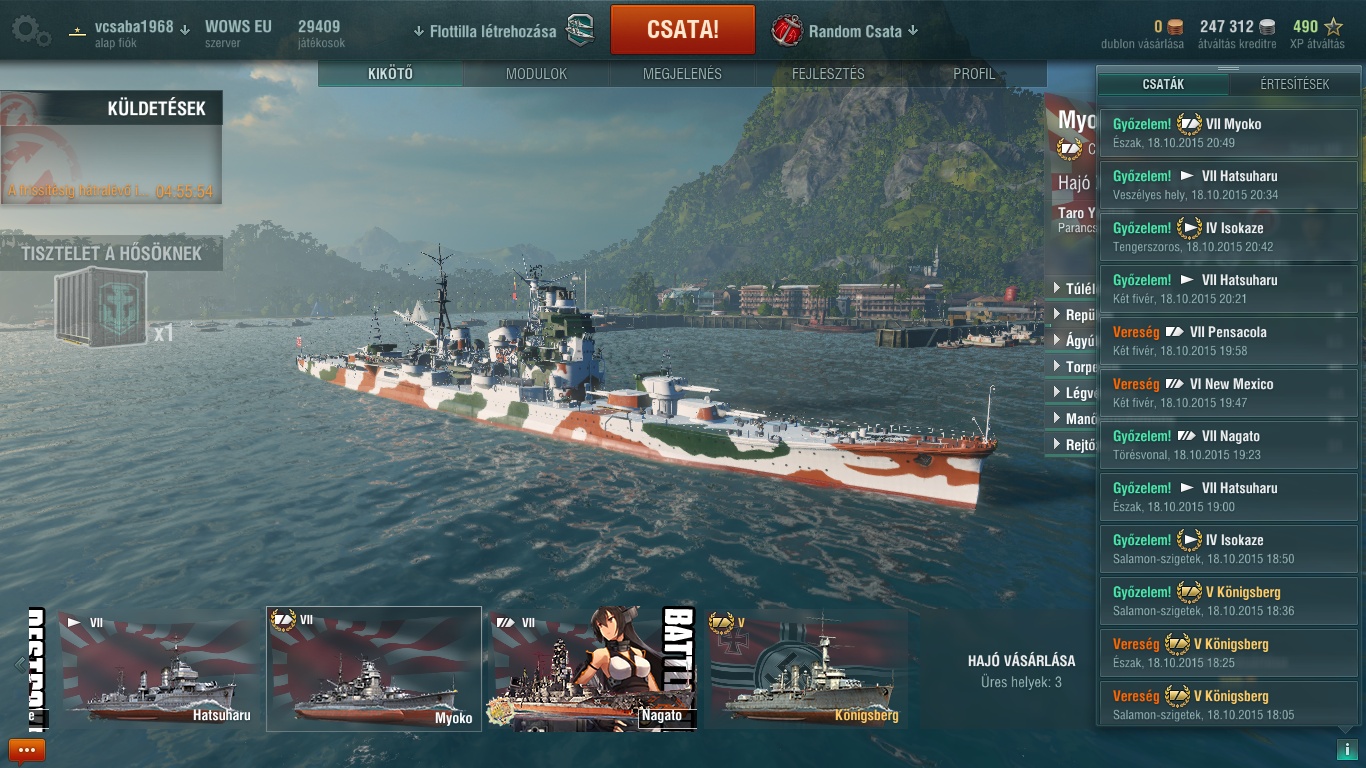Select the Hatsuharu ship in carousel
This screenshot has height=768, width=1366.
coord(157,669)
